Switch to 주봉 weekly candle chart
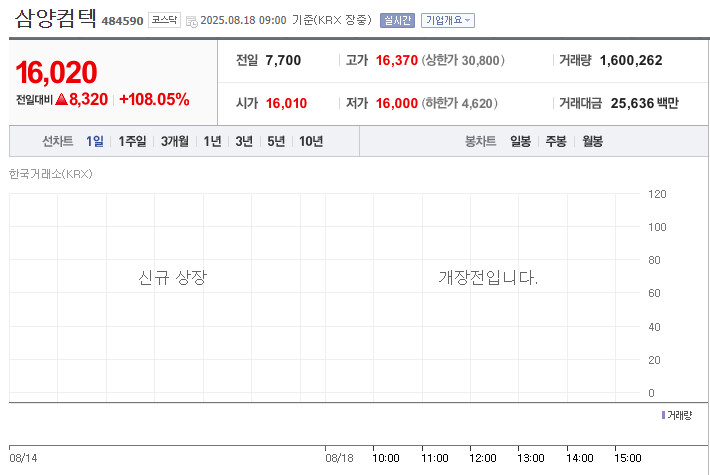 pyautogui.click(x=555, y=142)
